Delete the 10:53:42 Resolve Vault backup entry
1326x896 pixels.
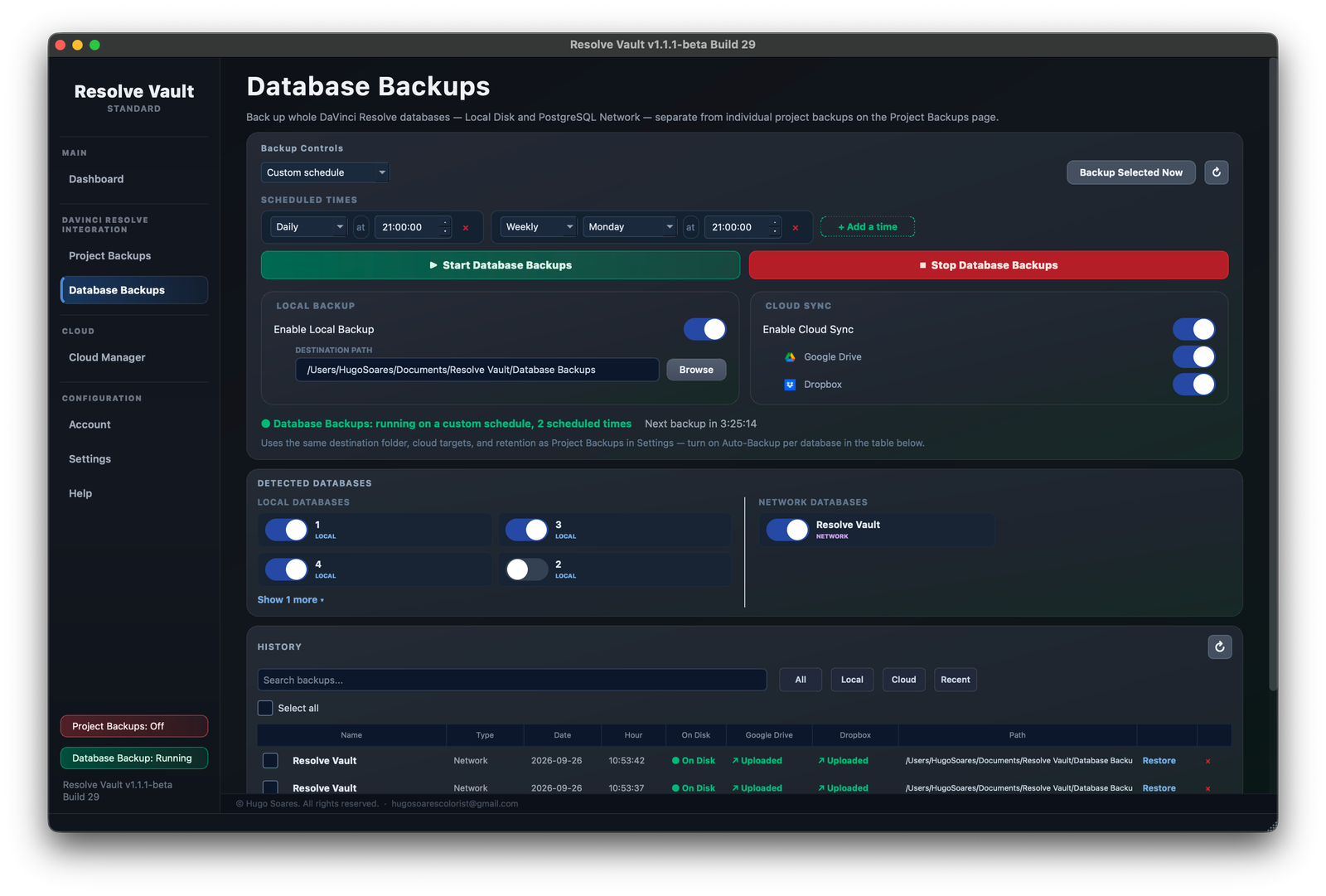[x=1207, y=761]
